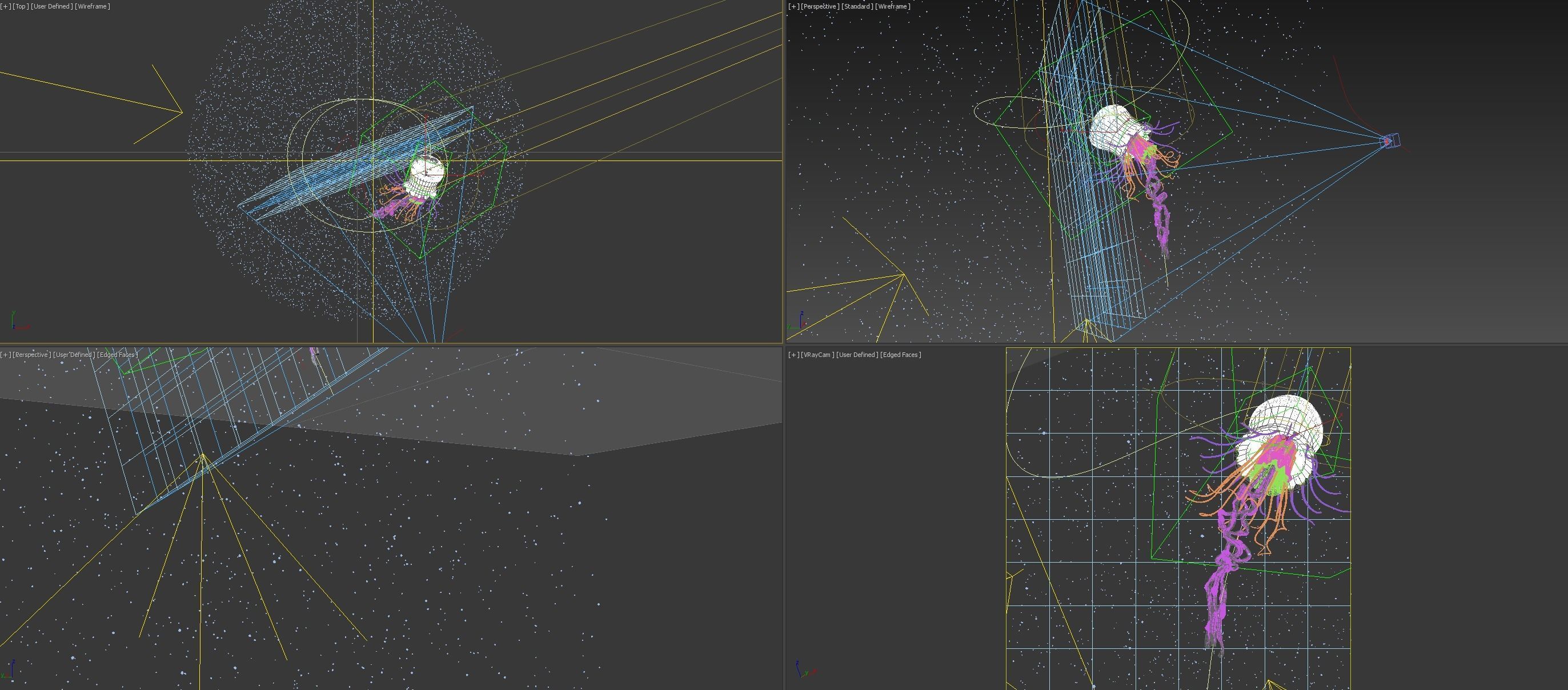Open Wireframe shading menu in Top viewport
This screenshot has width=1568, height=690.
pos(93,6)
